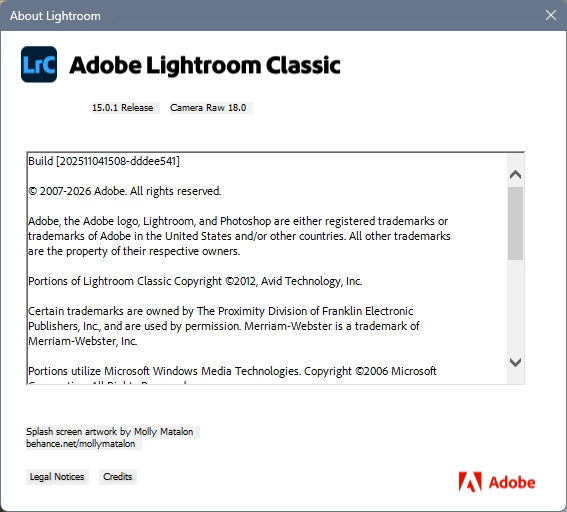Click the license text scrollbar thumb
The image size is (567, 512).
point(515,223)
